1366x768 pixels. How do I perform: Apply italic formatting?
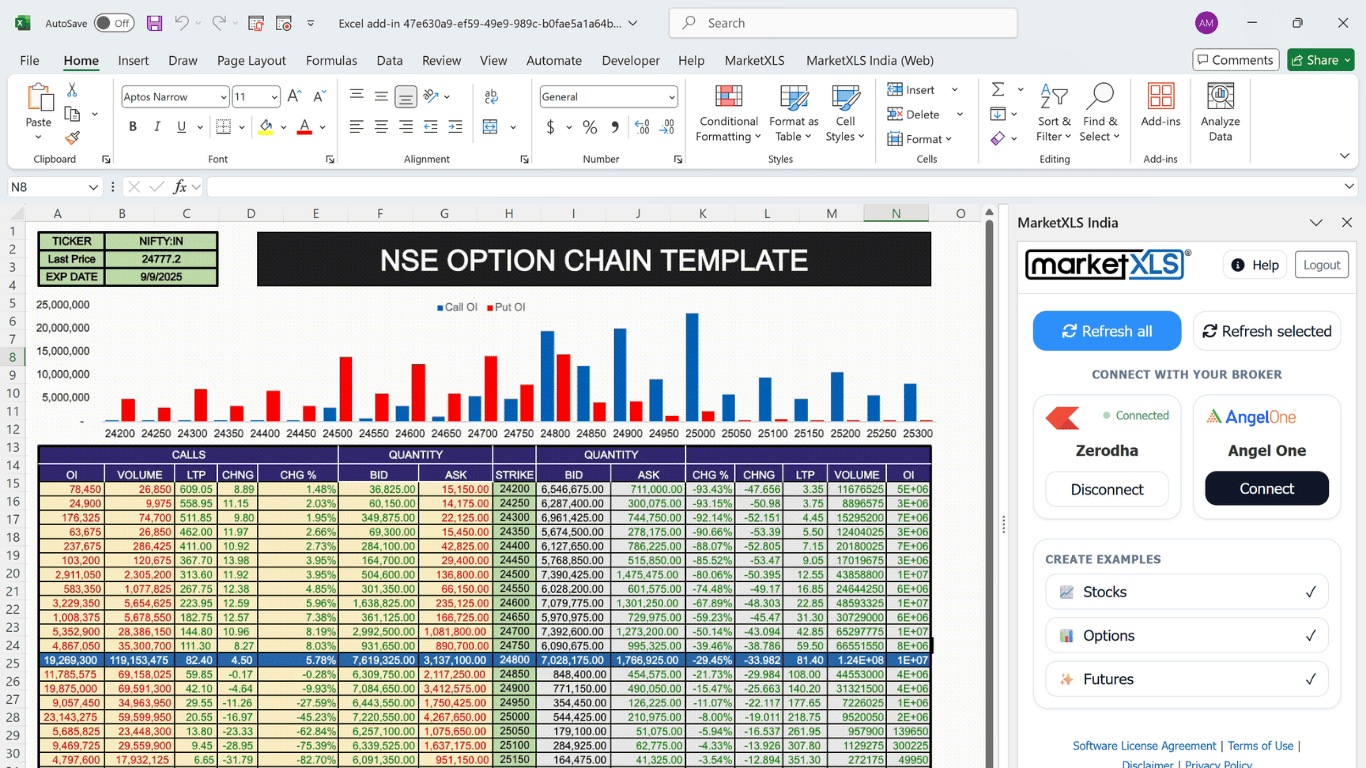point(157,127)
